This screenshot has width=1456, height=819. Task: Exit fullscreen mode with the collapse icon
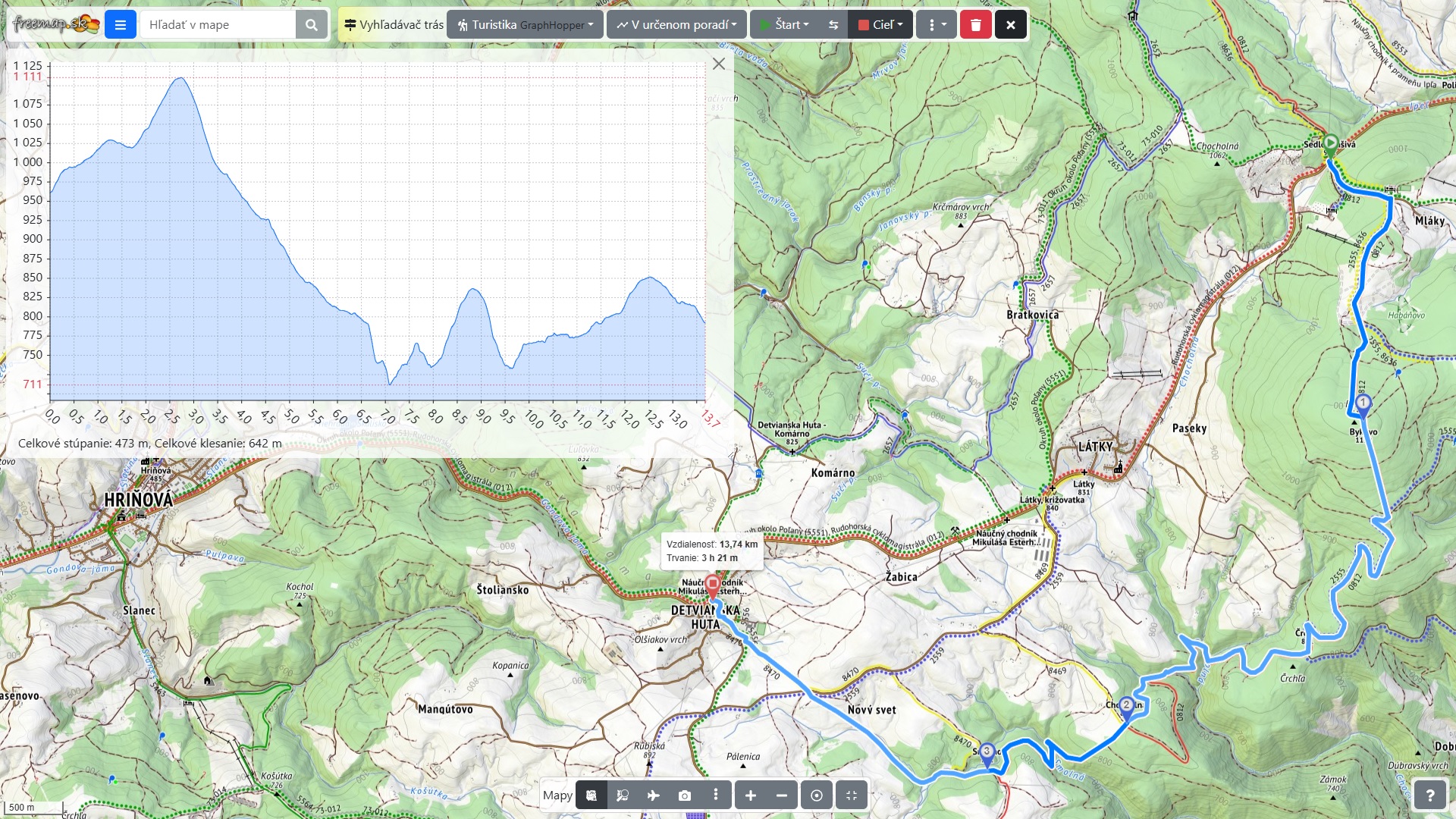(852, 795)
